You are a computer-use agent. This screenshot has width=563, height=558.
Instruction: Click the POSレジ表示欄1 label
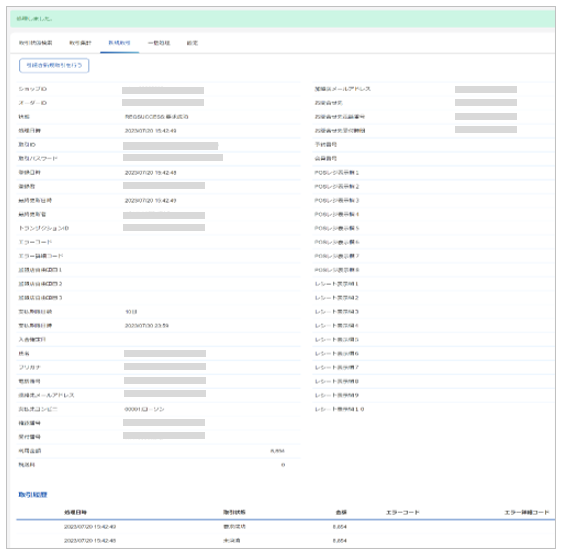[x=337, y=173]
